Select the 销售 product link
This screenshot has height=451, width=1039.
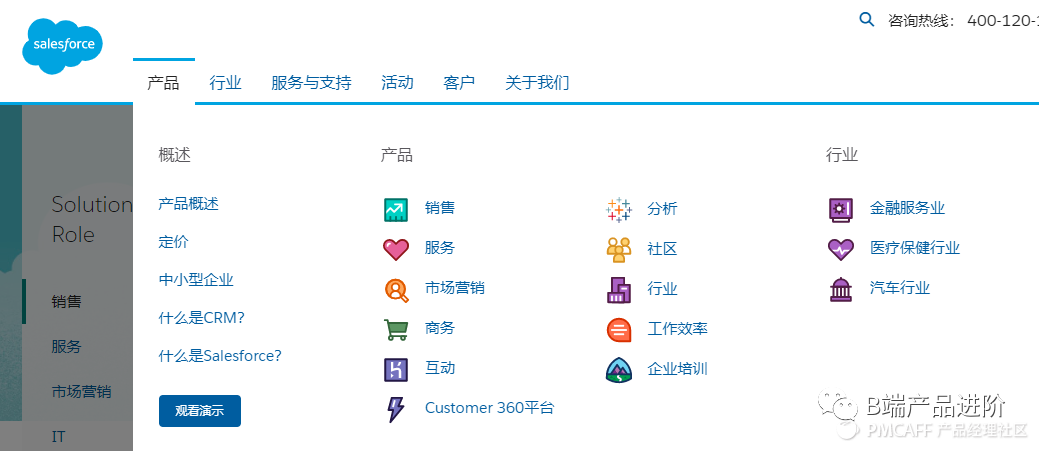coord(440,209)
